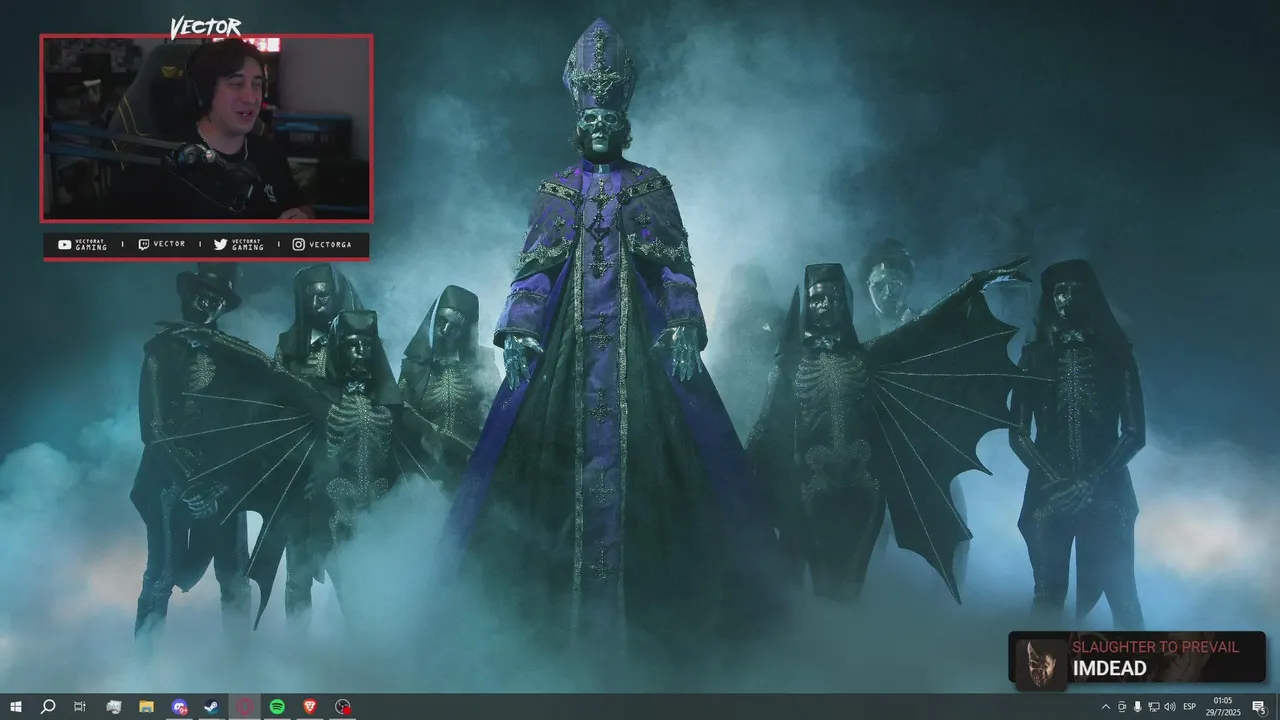
Task: Click the Show desktop sliver
Action: (x=1277, y=707)
